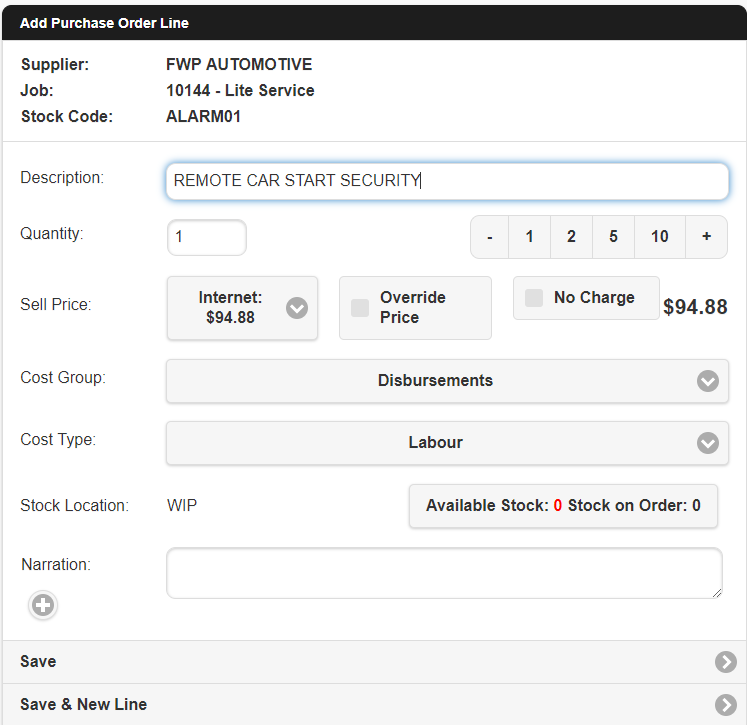Click the arrow icon on Save row
The width and height of the screenshot is (747, 725).
pos(725,662)
